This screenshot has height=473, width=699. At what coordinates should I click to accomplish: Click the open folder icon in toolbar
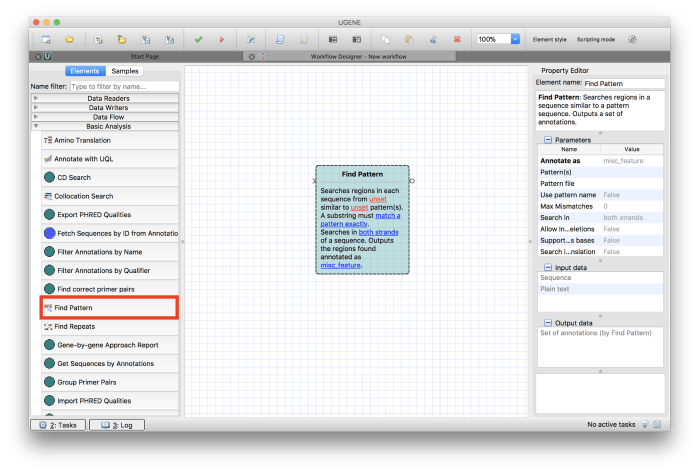click(x=70, y=39)
